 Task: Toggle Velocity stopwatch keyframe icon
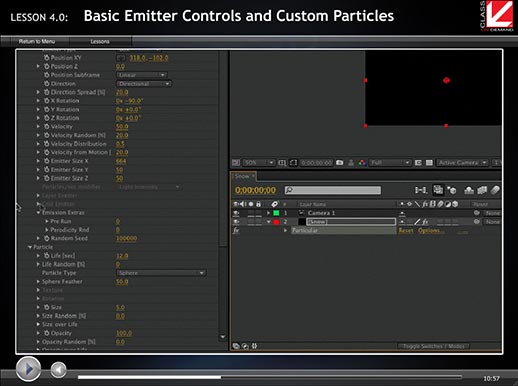point(47,127)
